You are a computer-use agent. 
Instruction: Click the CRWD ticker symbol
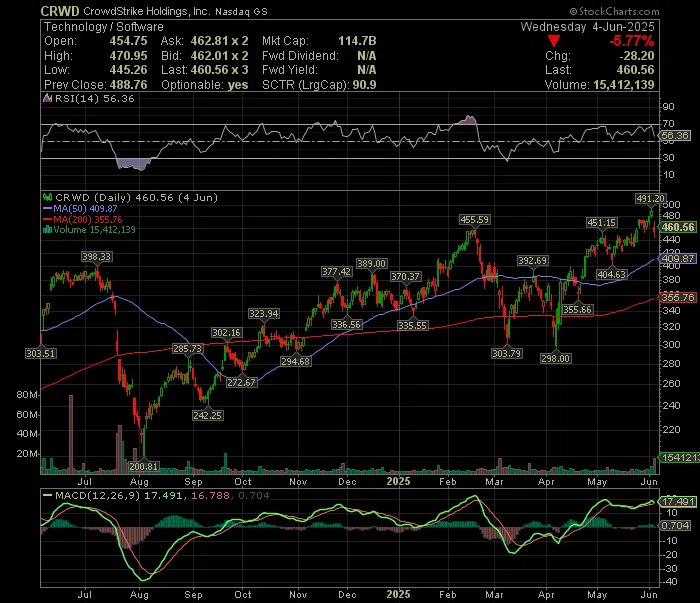pyautogui.click(x=60, y=11)
